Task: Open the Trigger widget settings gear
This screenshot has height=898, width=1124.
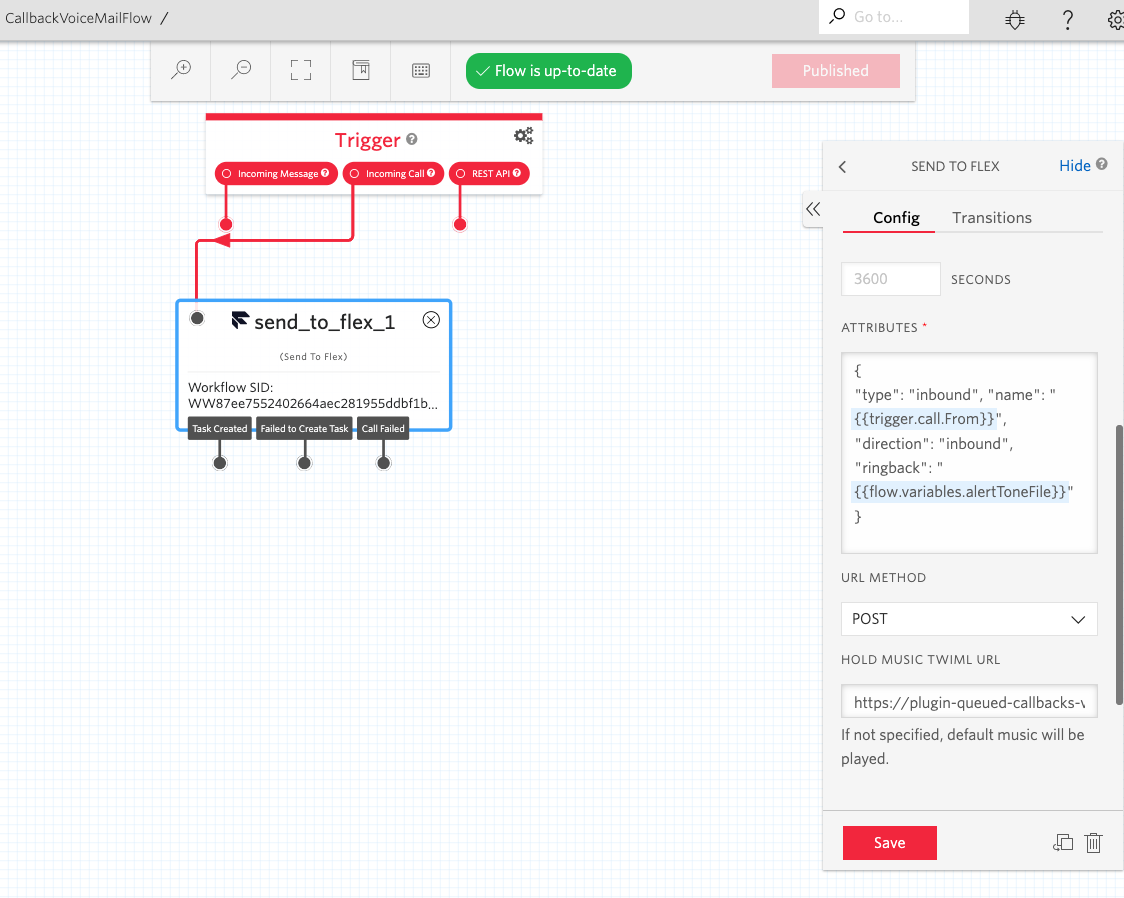Action: tap(523, 135)
